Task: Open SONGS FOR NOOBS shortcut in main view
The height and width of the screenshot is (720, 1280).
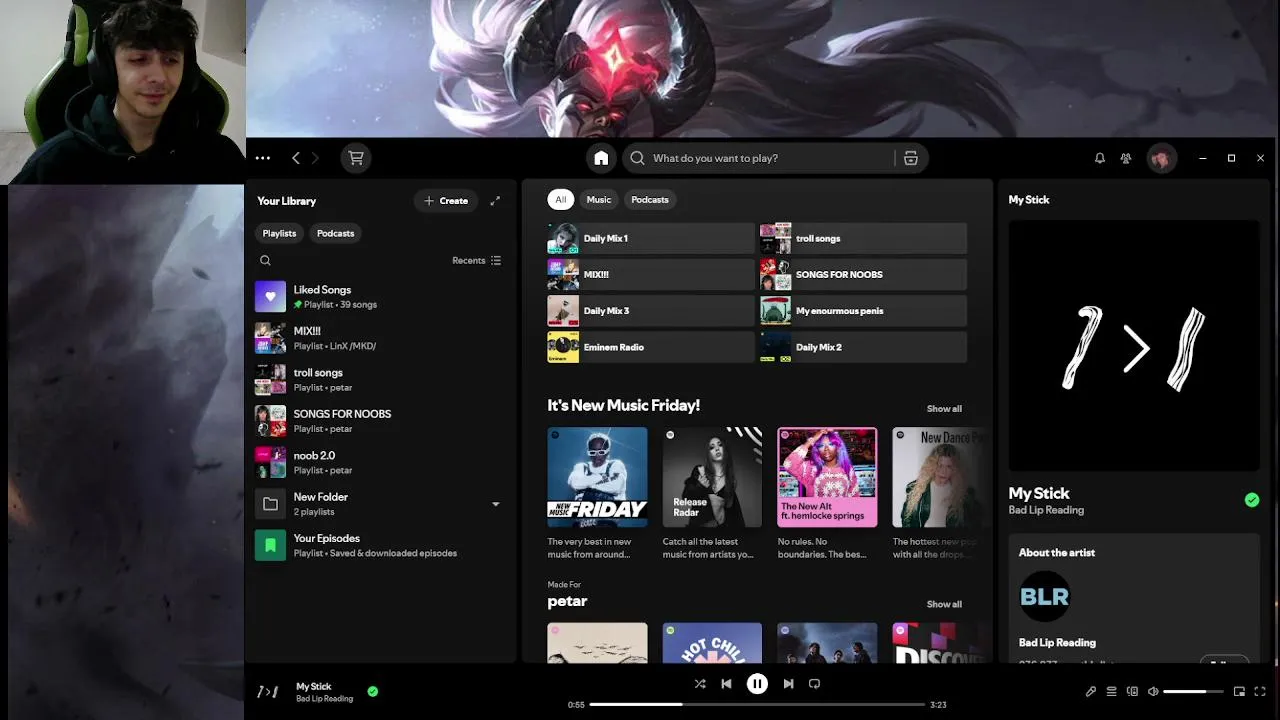Action: 863,274
